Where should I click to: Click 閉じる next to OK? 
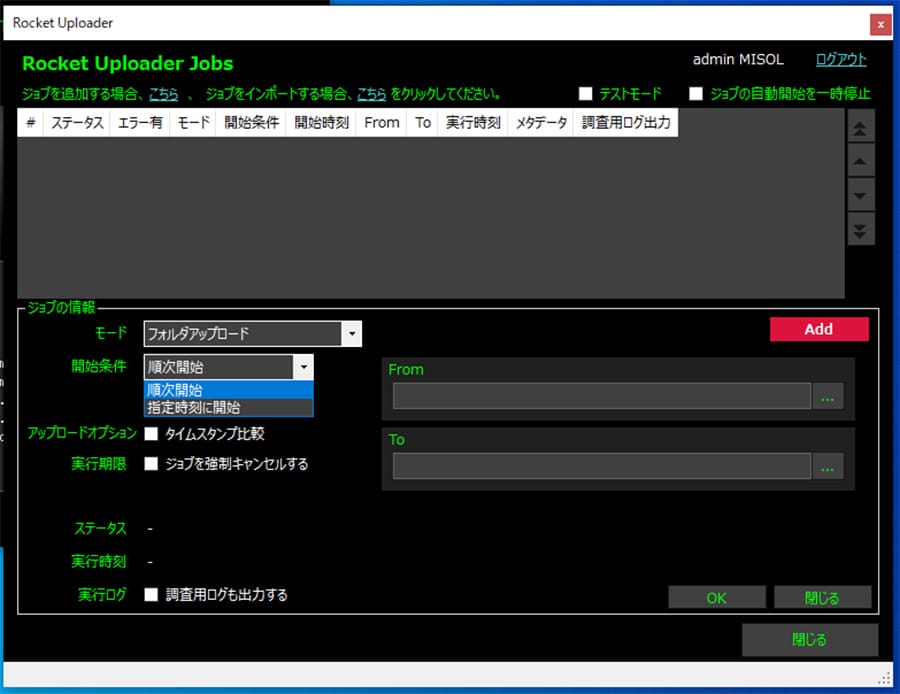pos(823,598)
